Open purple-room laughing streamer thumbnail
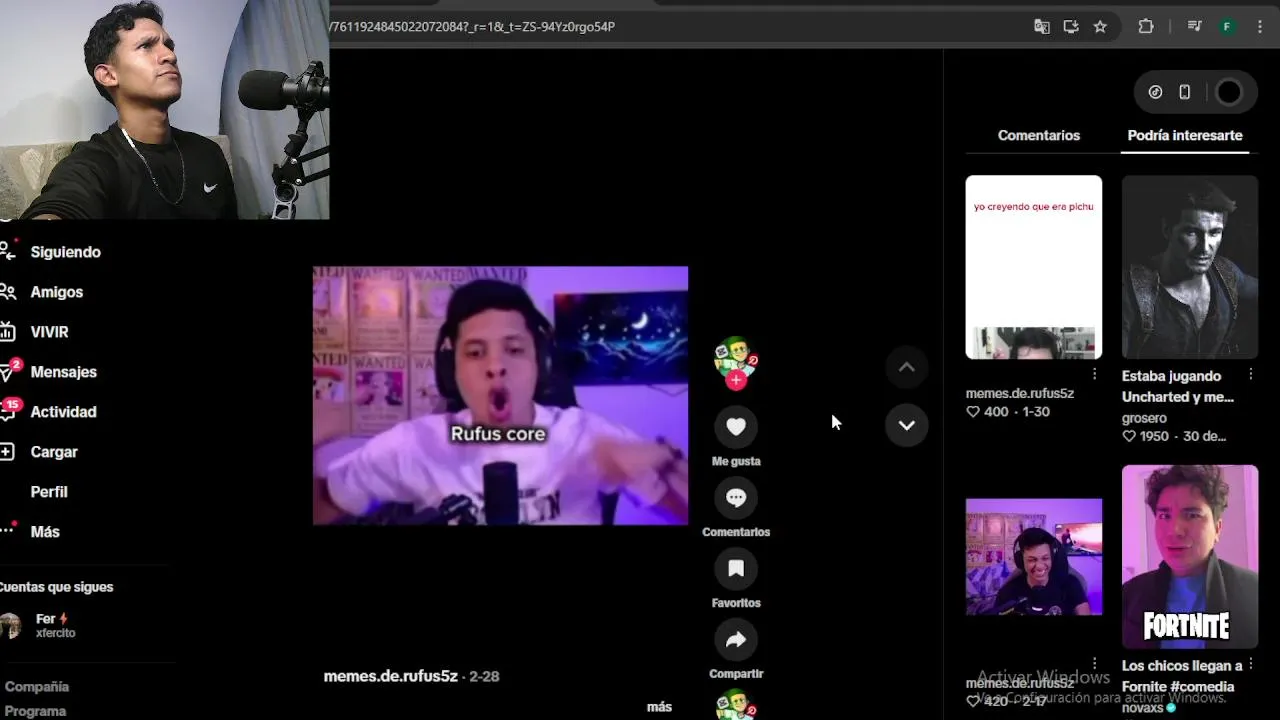The height and width of the screenshot is (720, 1280). click(x=1034, y=556)
